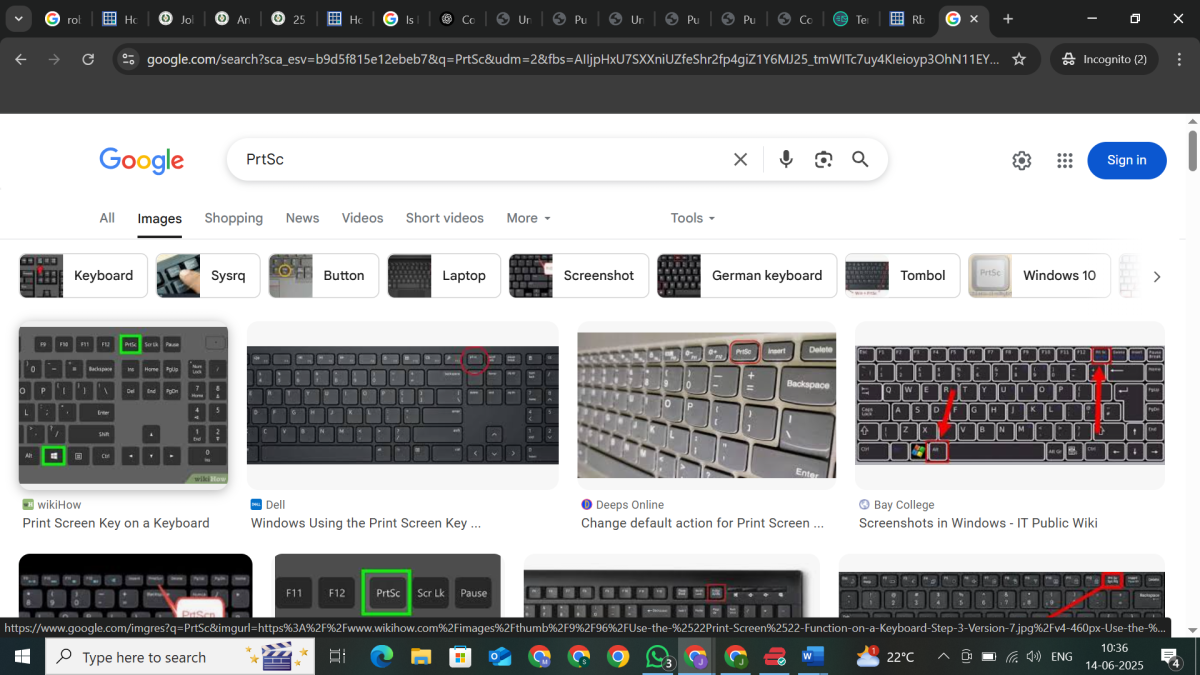Viewport: 1200px width, 675px height.
Task: Open the Dell Print Screen Key result
Action: [365, 523]
